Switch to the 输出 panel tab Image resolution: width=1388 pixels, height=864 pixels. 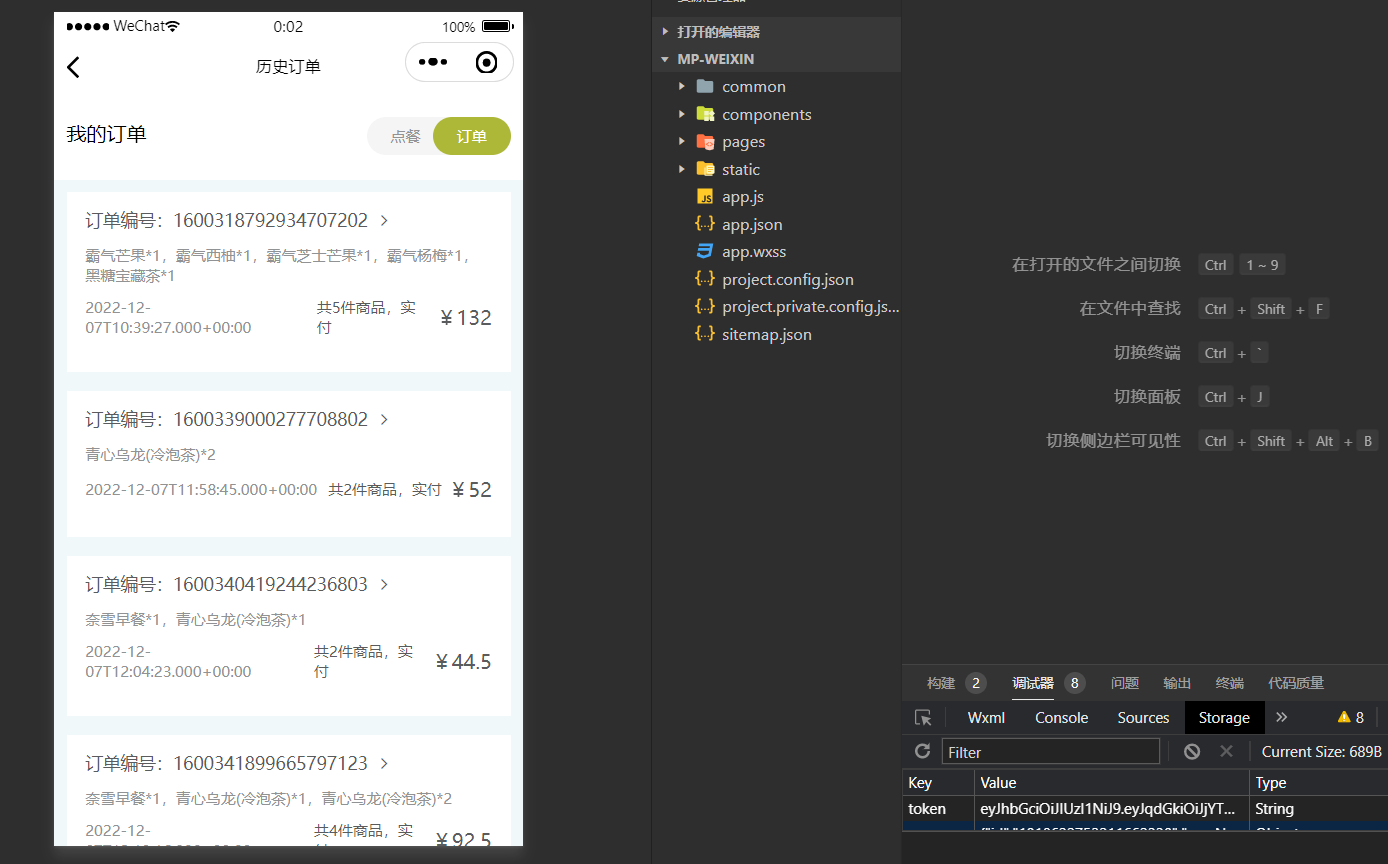click(1177, 683)
